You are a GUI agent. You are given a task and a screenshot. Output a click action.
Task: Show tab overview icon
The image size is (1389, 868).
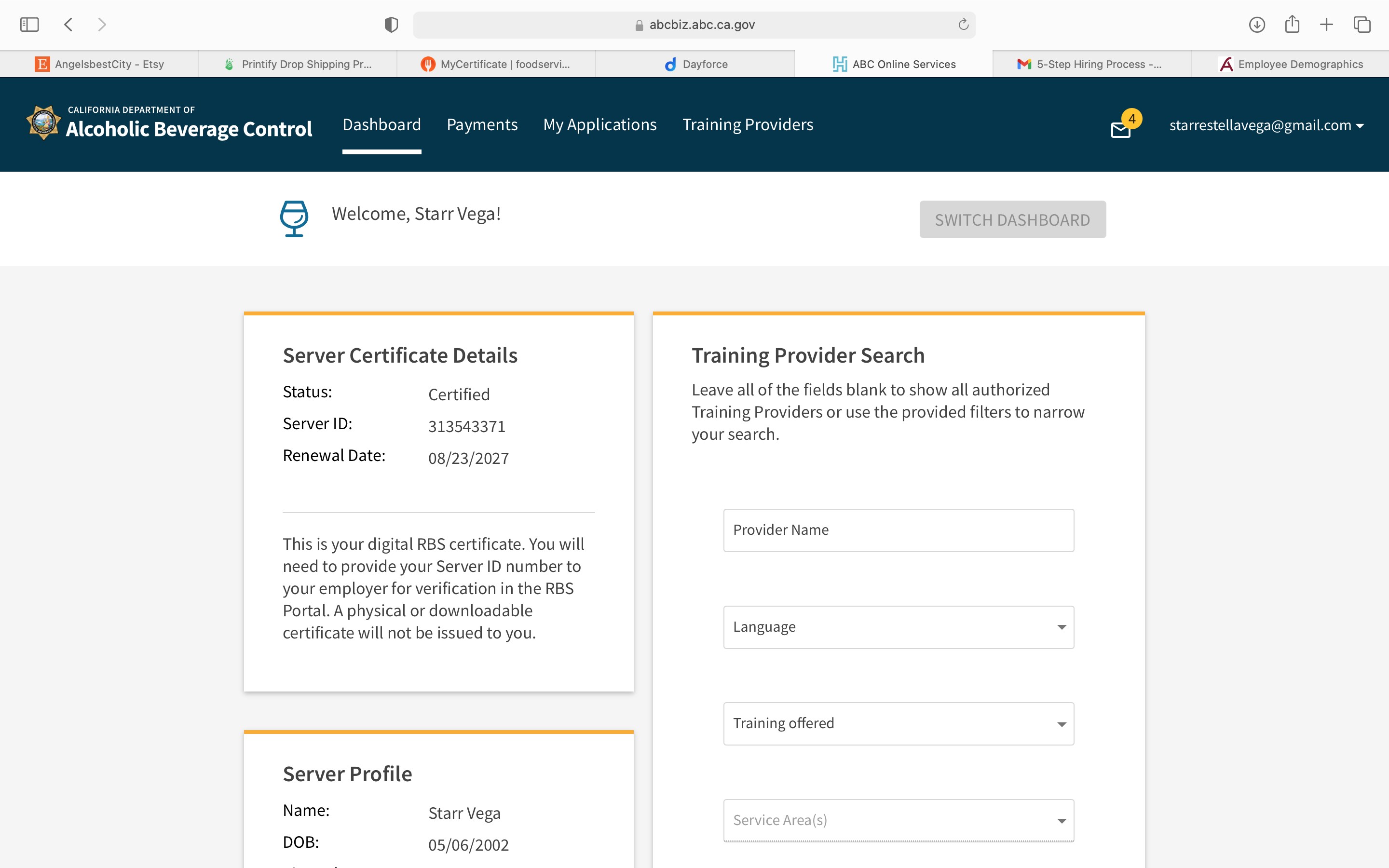click(x=1362, y=25)
